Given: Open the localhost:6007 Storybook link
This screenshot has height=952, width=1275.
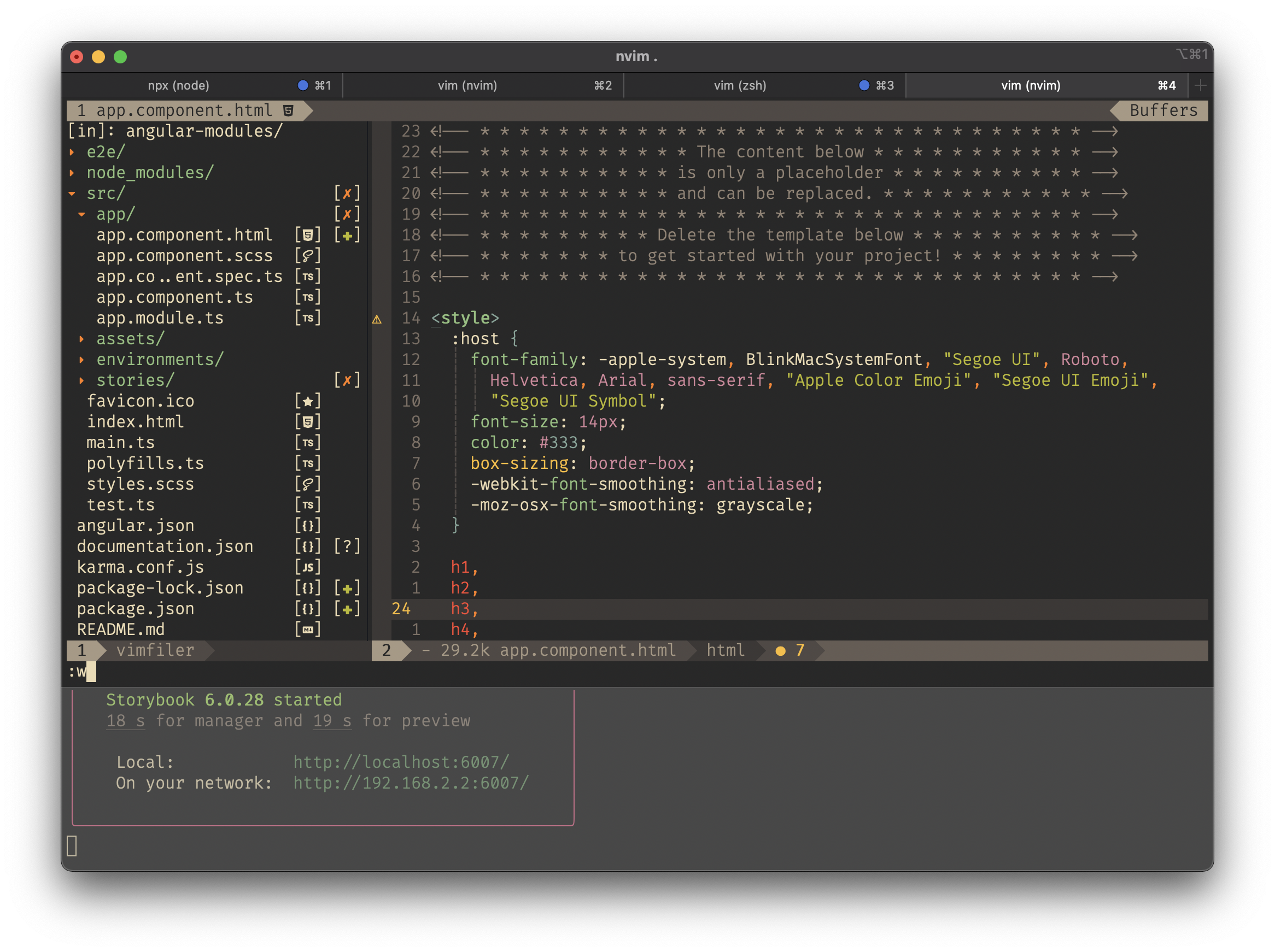Looking at the screenshot, I should click(x=400, y=761).
